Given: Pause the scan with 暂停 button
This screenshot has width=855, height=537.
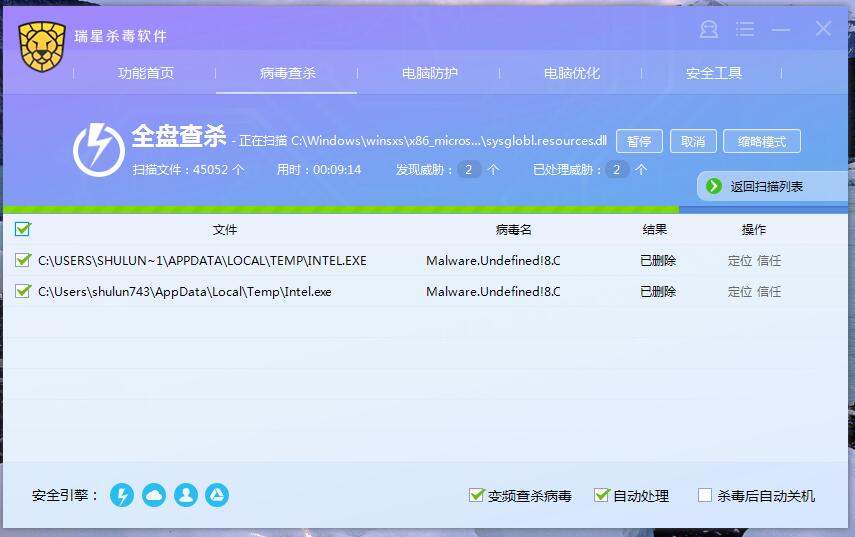Looking at the screenshot, I should 639,141.
